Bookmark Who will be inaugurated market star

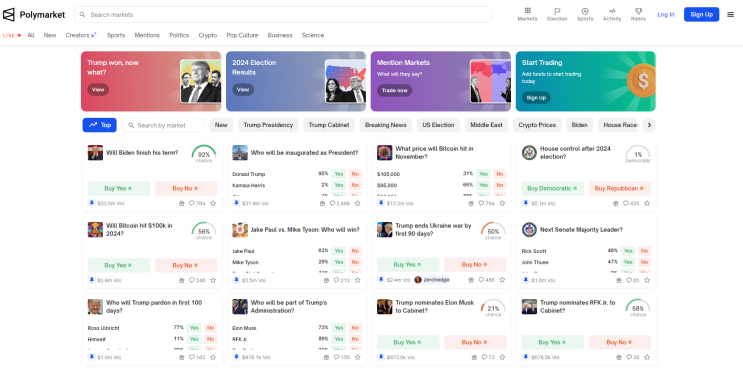358,203
